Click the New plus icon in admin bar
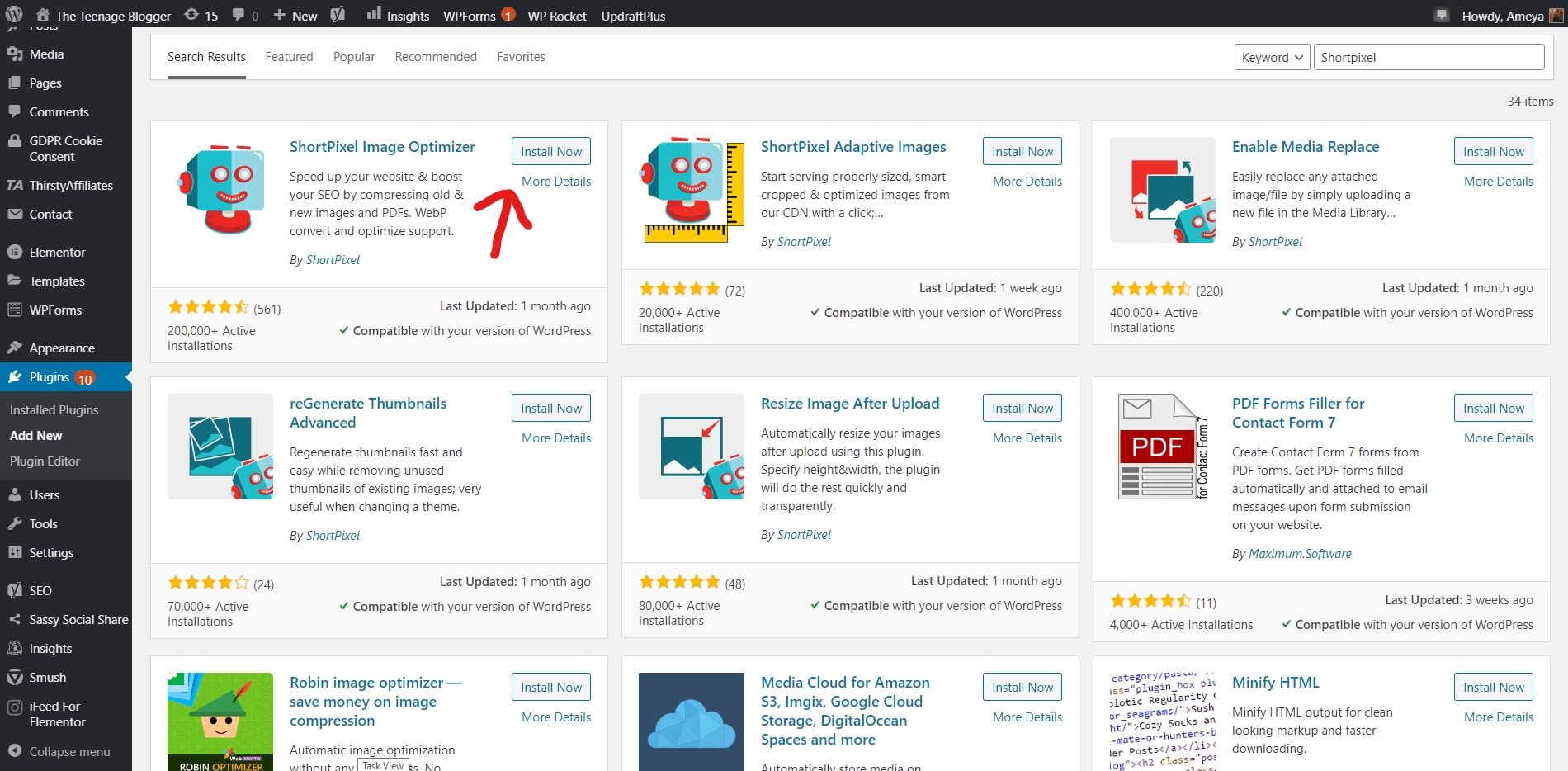 pos(279,15)
